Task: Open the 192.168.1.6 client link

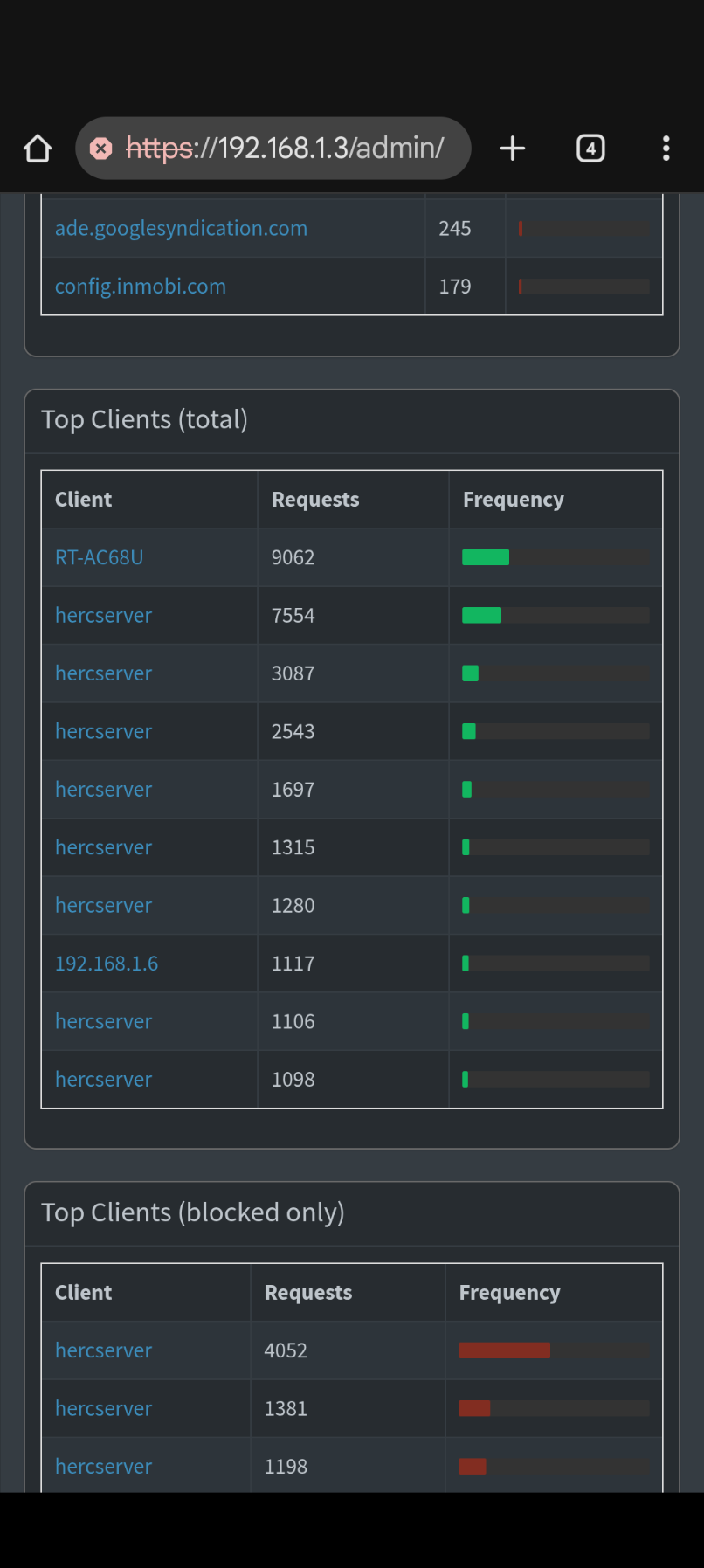Action: click(107, 964)
